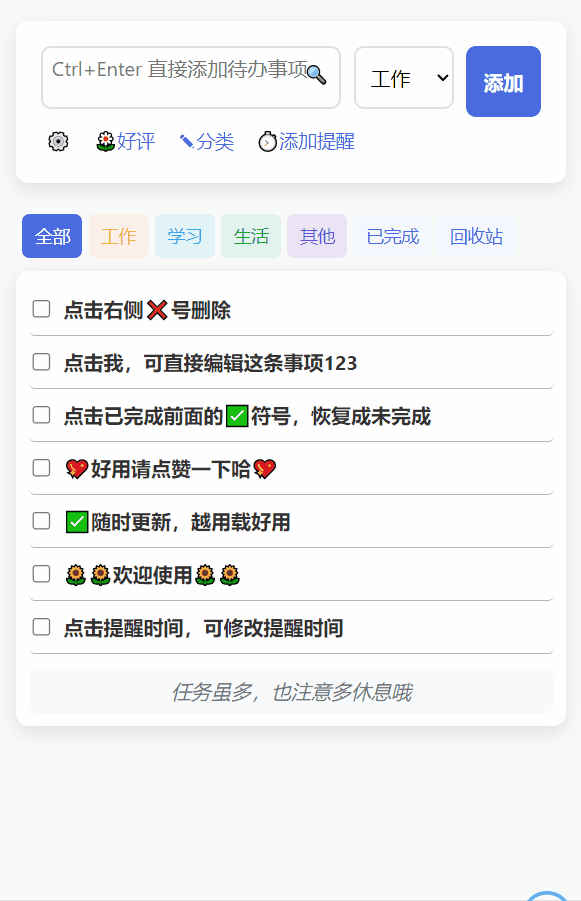Open the 回收站 tab
This screenshot has height=901, width=581.
[476, 236]
